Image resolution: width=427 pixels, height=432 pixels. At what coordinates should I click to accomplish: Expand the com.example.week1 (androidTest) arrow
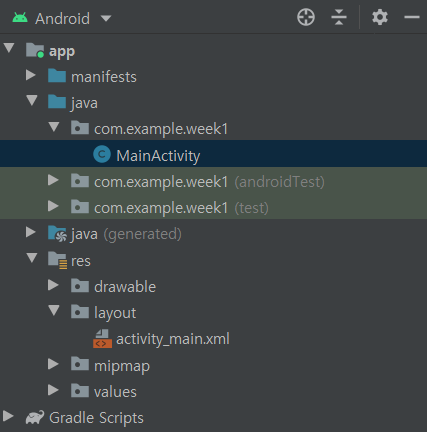(x=53, y=180)
